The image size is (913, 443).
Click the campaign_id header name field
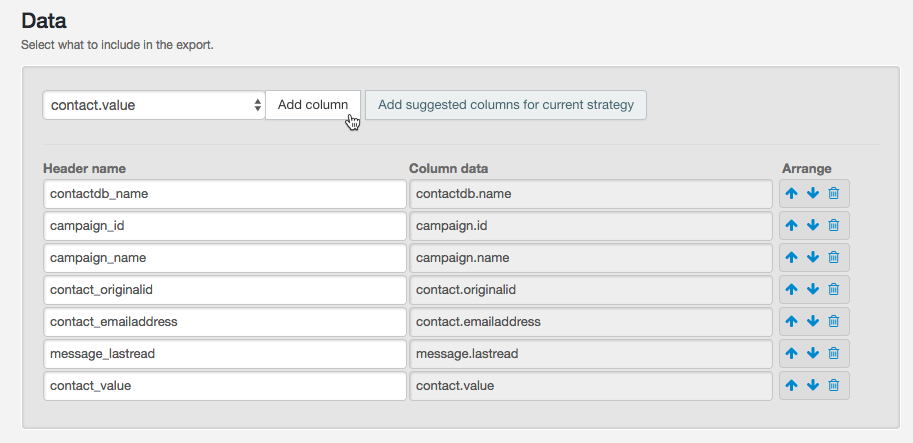(x=224, y=226)
